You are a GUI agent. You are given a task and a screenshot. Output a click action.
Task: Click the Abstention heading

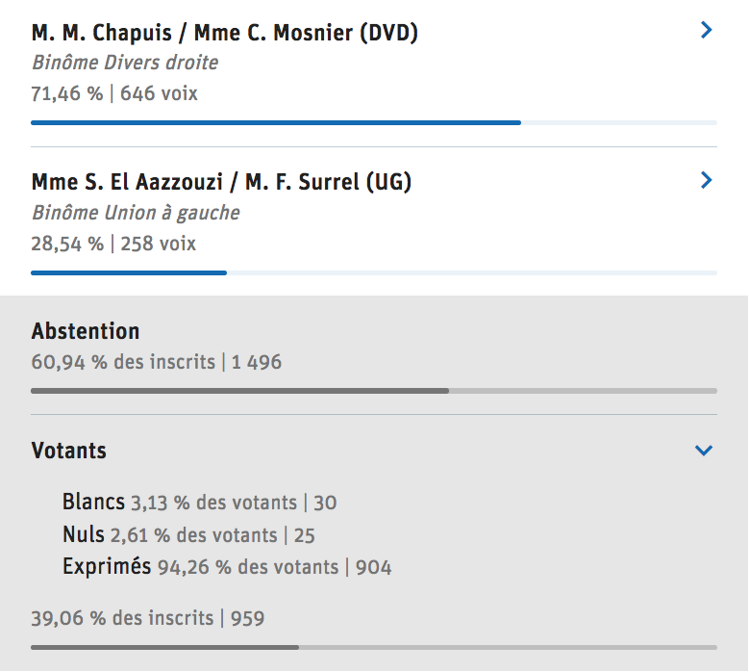[x=86, y=331]
